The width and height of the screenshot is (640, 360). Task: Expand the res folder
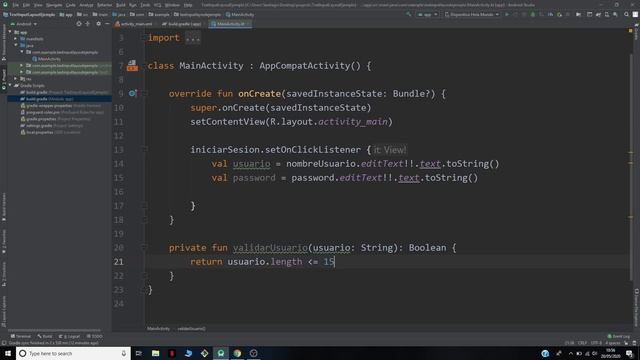[16, 79]
